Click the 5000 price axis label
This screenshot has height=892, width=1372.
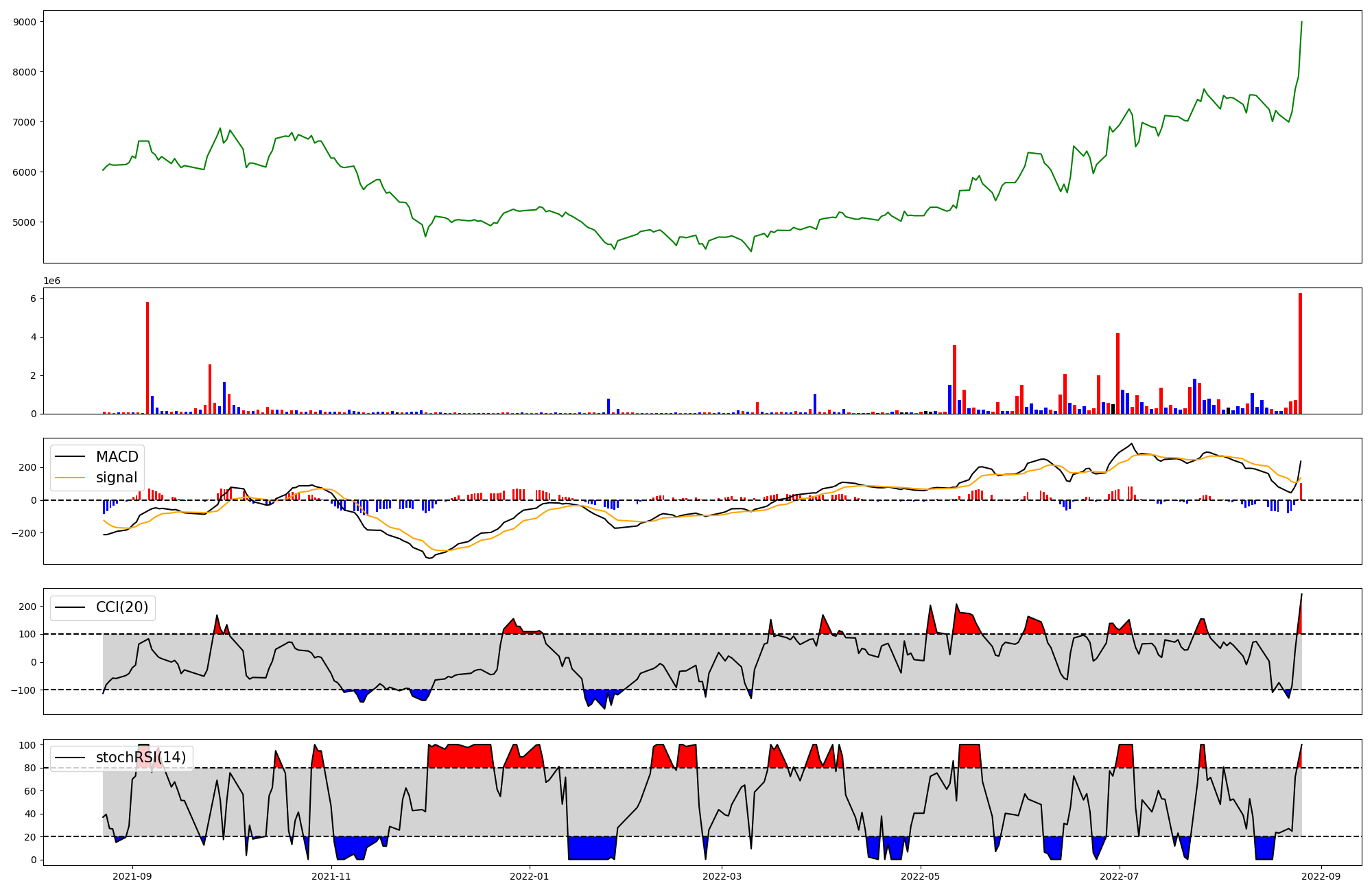(24, 222)
